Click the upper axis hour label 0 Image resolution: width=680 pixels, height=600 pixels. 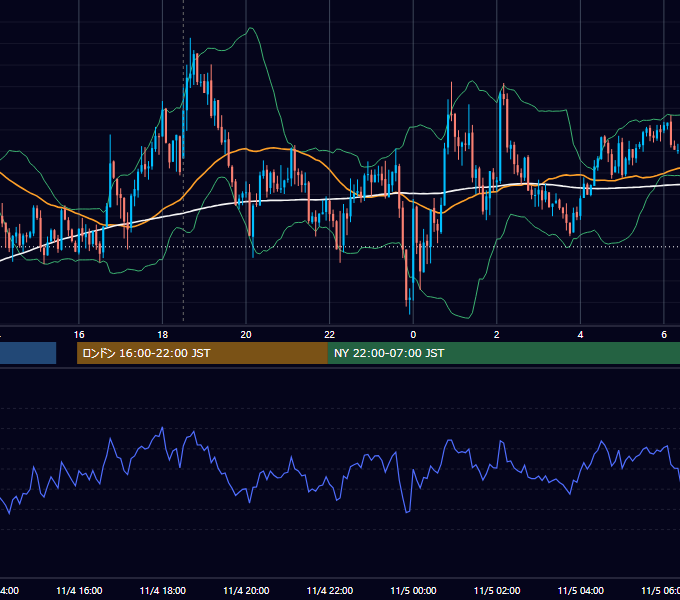tap(413, 335)
